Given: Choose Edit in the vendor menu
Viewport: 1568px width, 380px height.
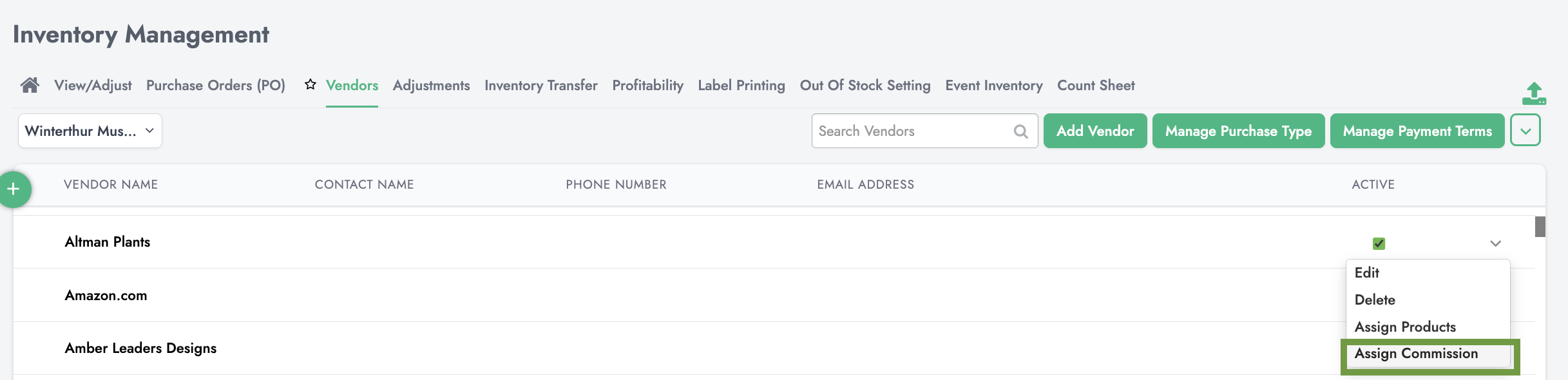Looking at the screenshot, I should [1367, 272].
